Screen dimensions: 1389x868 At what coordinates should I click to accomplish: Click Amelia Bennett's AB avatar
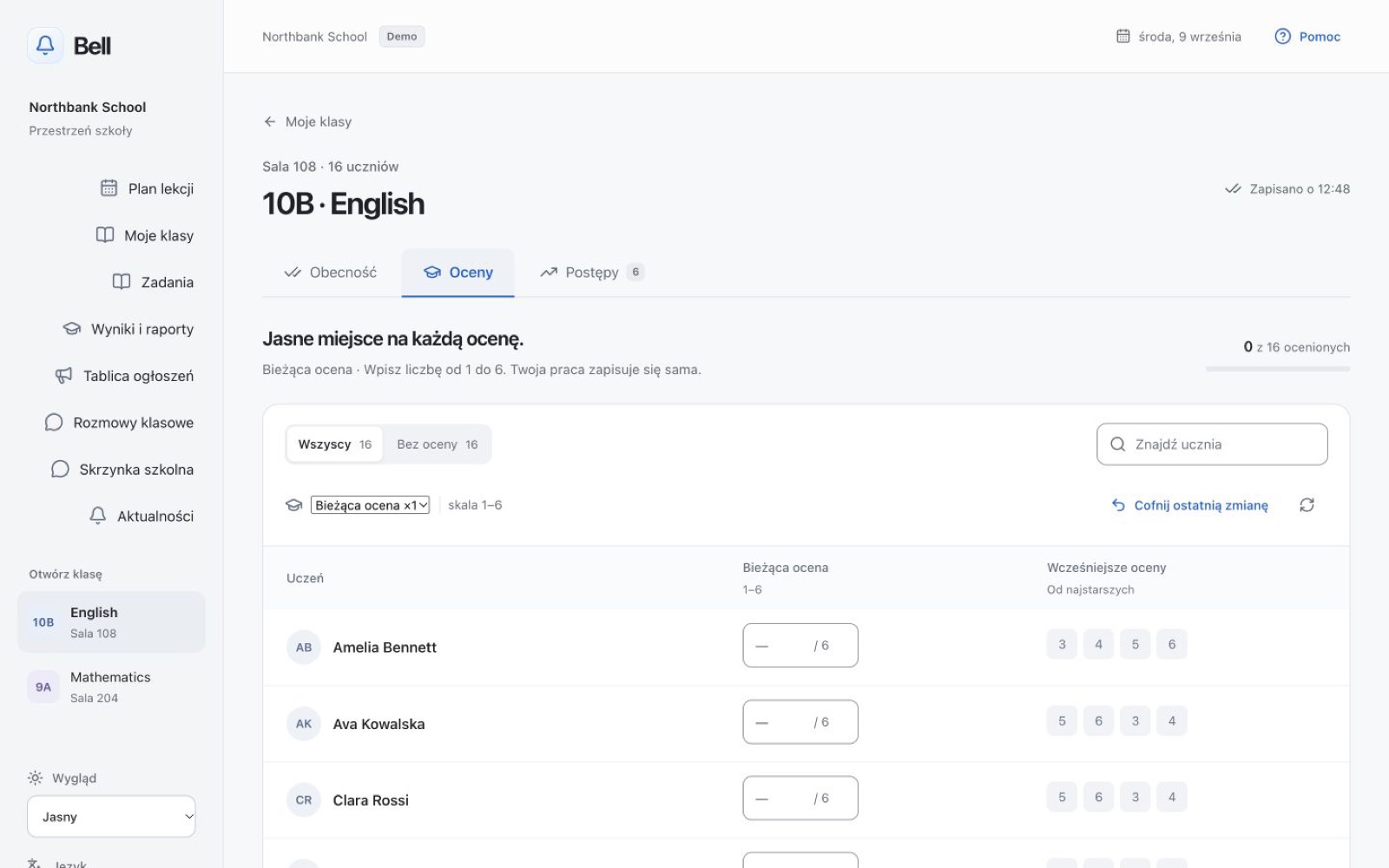click(304, 648)
